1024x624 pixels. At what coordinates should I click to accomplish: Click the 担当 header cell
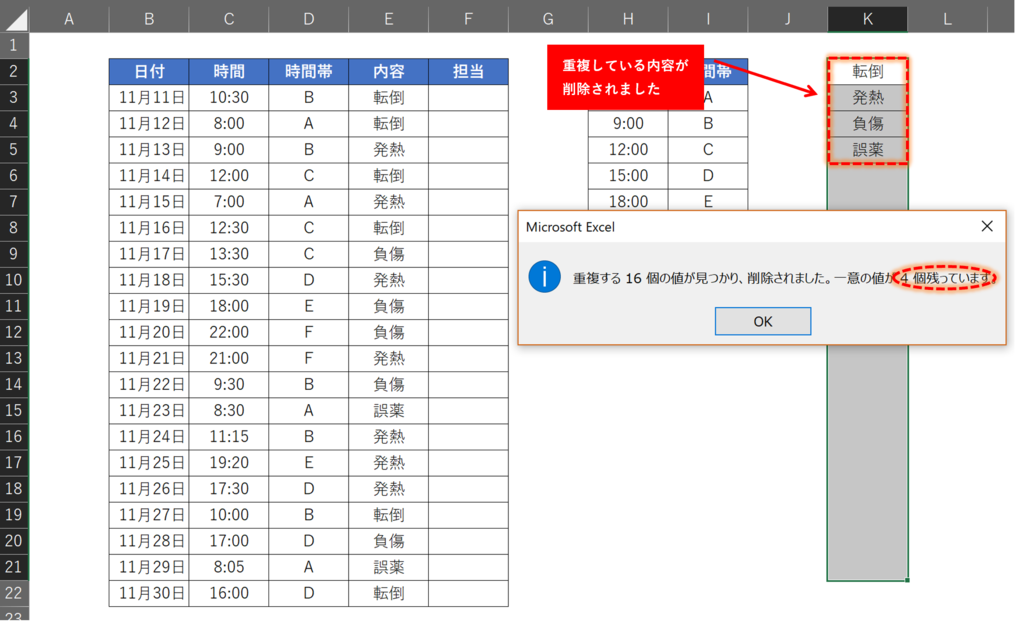[468, 72]
